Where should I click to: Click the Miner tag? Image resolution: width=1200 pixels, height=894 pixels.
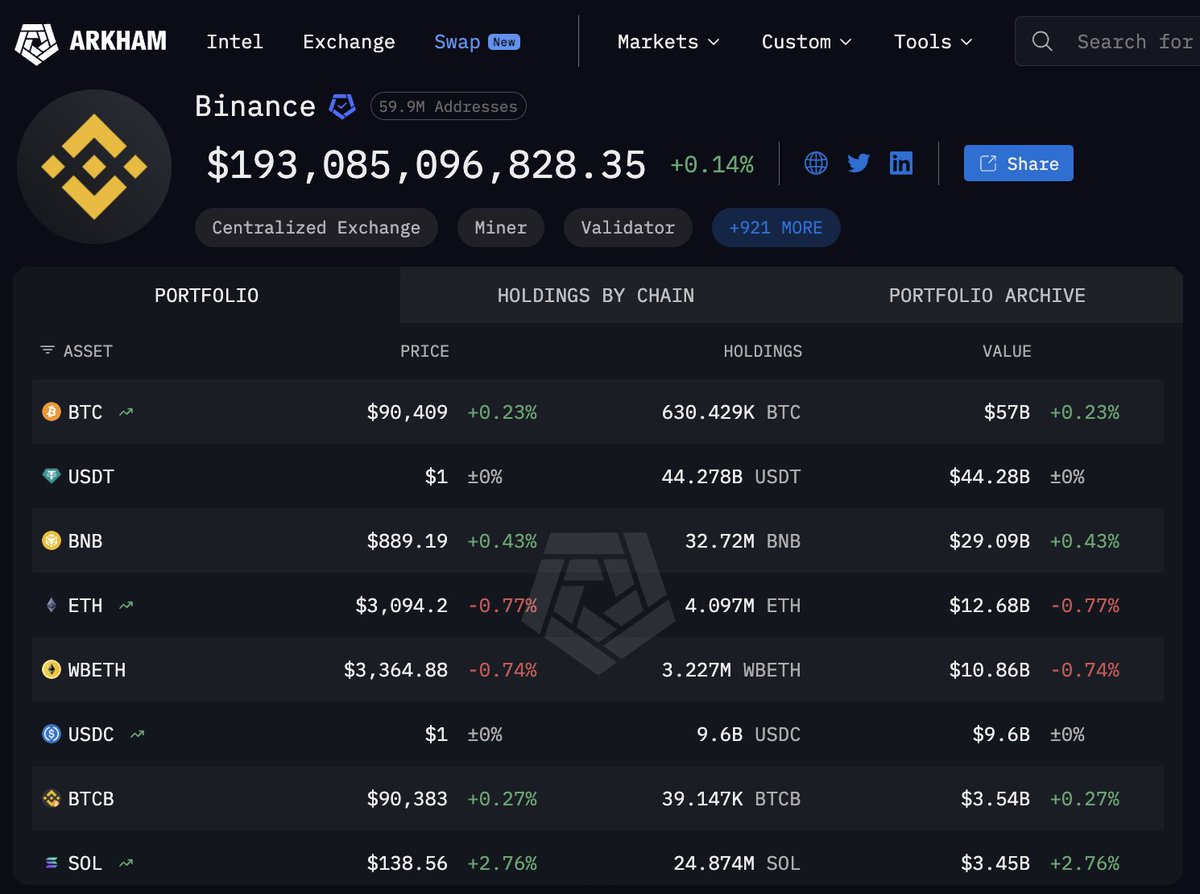point(501,227)
